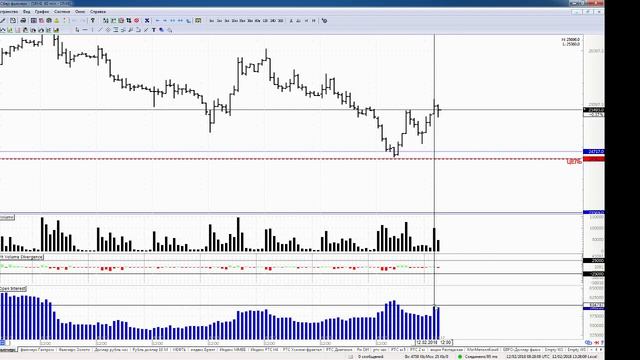640x360 pixels.
Task: Click the blue icon at chart bottom-right
Action: 588,342
